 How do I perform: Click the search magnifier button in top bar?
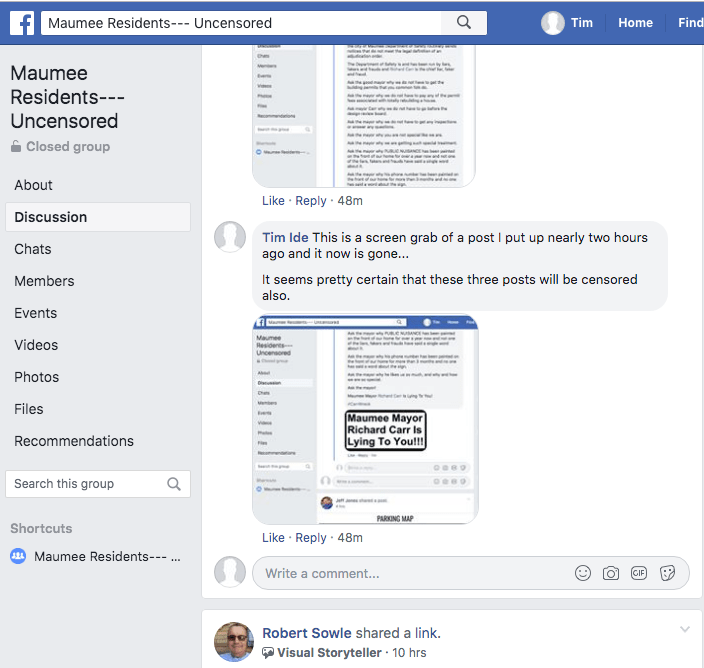[x=463, y=22]
